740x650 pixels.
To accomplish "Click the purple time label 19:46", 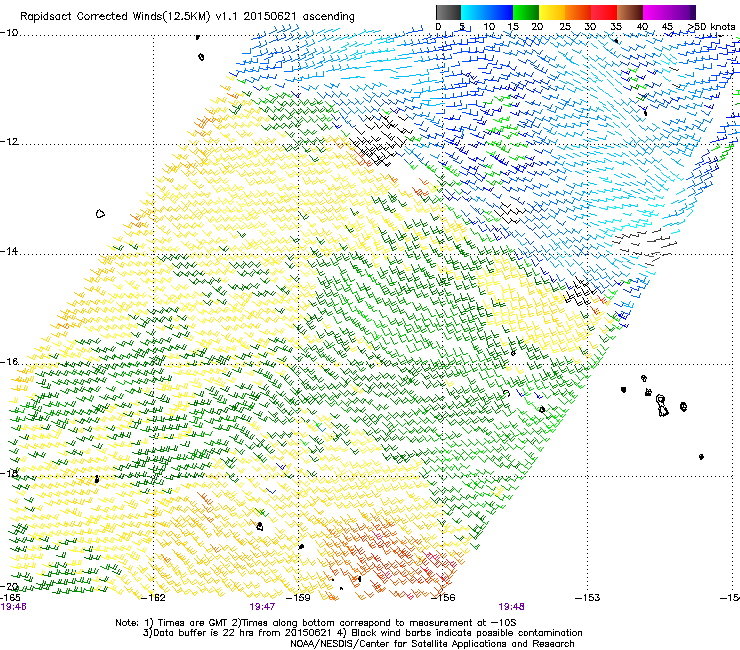I will [x=14, y=607].
